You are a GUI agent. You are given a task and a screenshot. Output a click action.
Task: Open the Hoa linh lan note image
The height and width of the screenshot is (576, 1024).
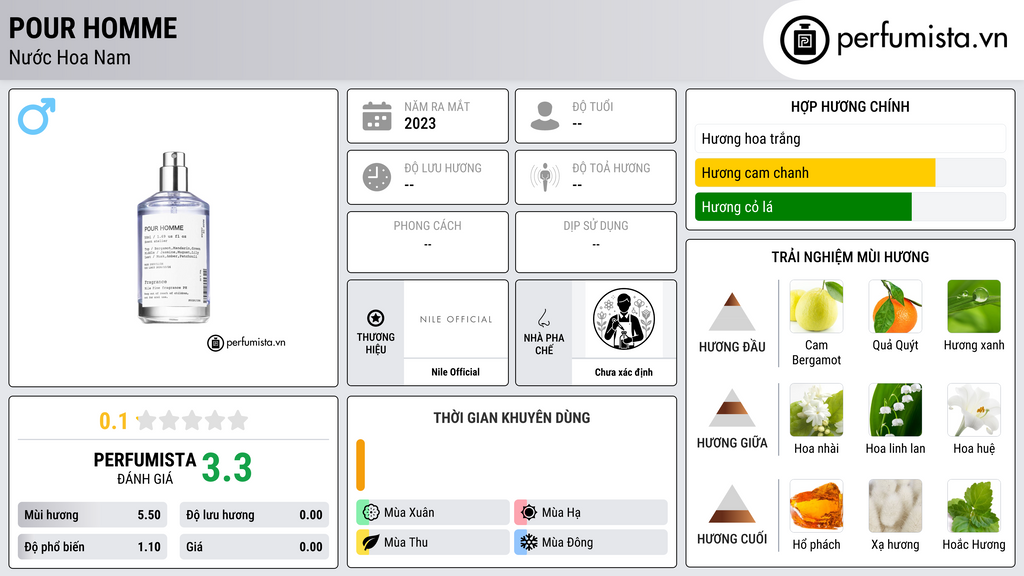895,409
